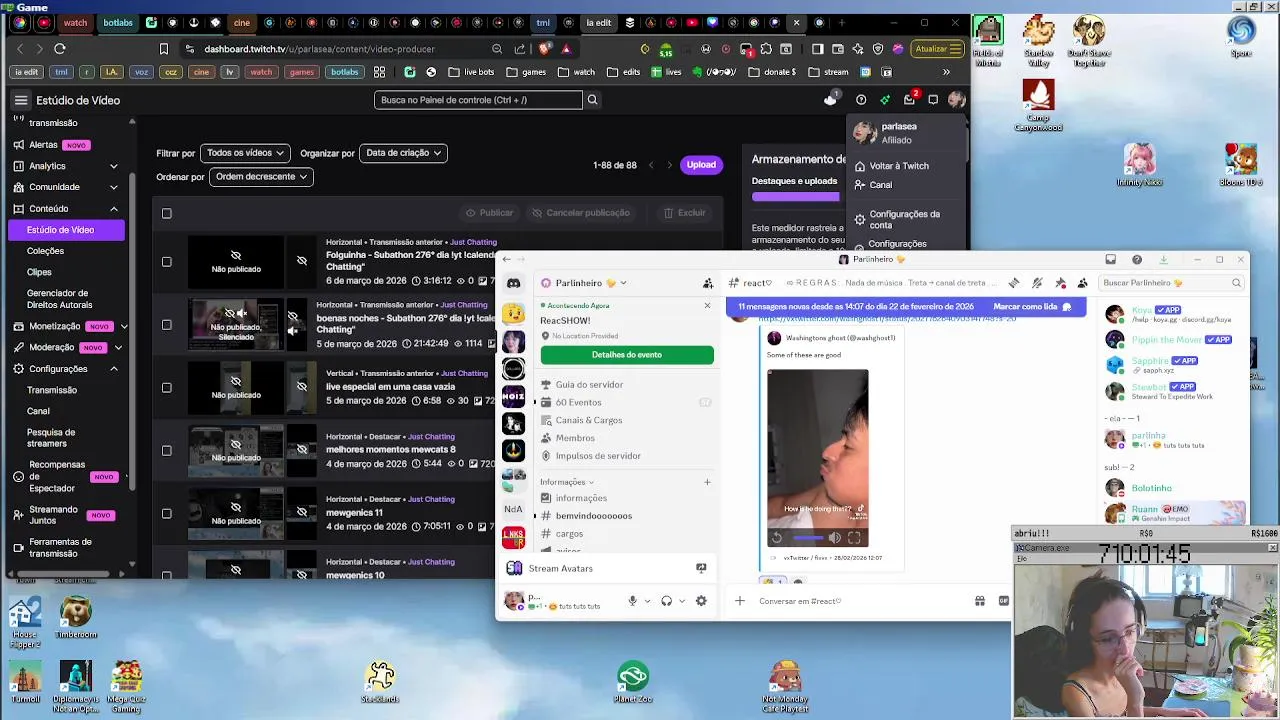The height and width of the screenshot is (720, 1280).
Task: Select checkbox for mewgenics 11 video
Action: (x=167, y=514)
